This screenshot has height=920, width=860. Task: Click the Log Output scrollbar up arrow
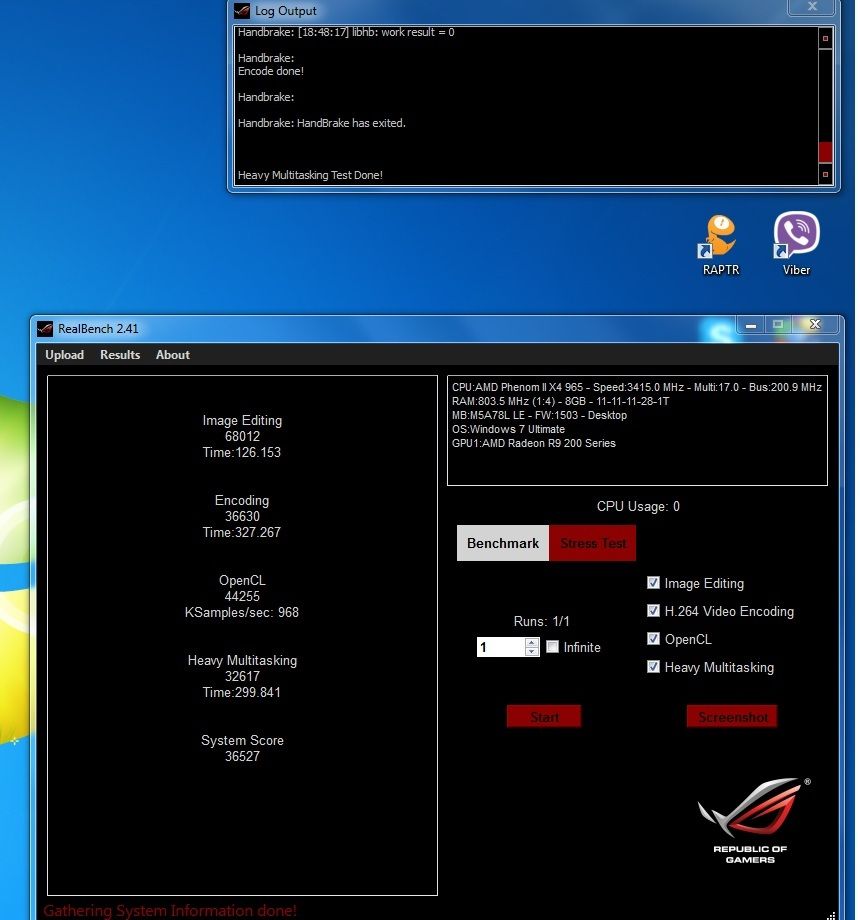[825, 38]
